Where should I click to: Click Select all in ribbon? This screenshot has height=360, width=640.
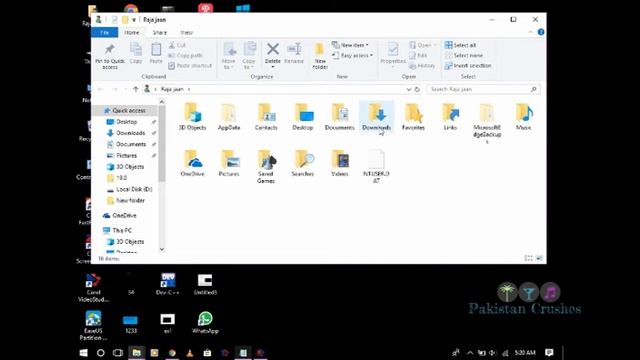(460, 45)
